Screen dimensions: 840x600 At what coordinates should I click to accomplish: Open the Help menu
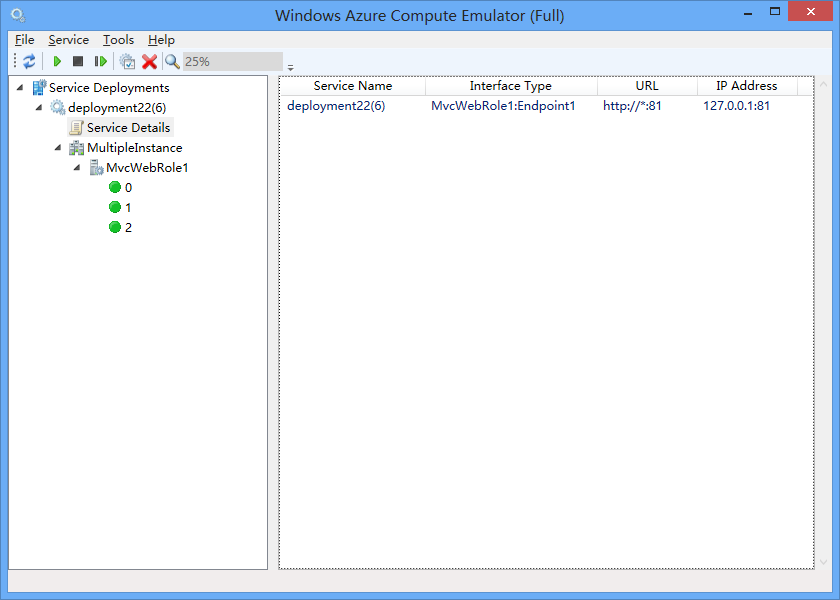click(161, 40)
